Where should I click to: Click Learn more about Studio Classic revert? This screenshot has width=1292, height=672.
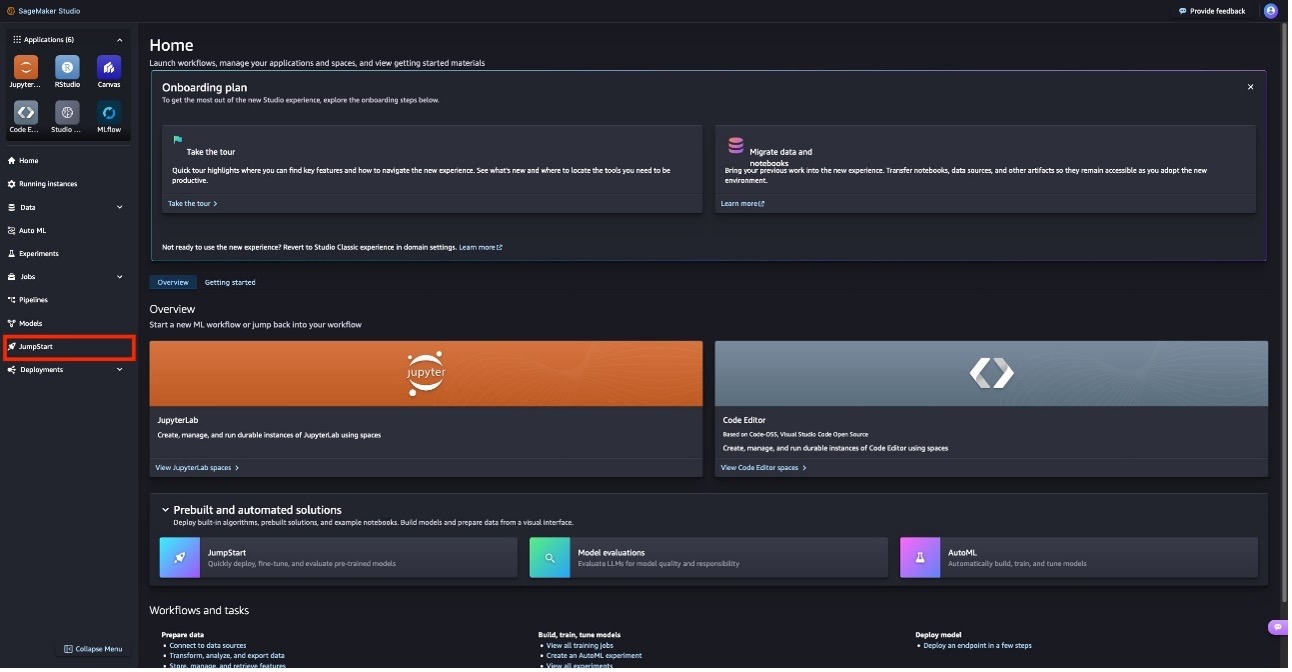(x=481, y=247)
